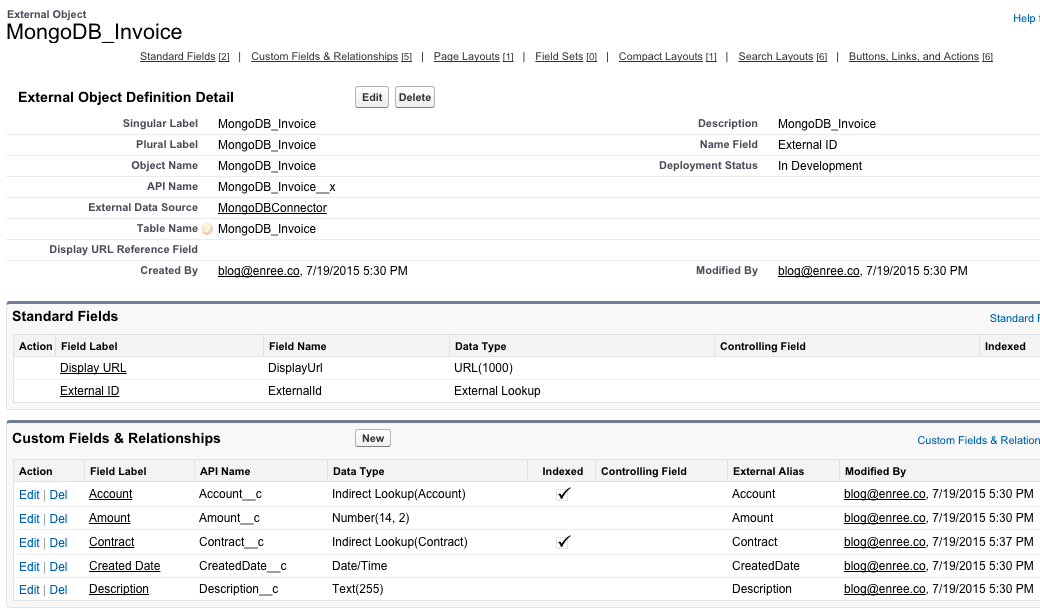Open the Created Date field label link
The image size is (1040, 609).
pos(125,565)
